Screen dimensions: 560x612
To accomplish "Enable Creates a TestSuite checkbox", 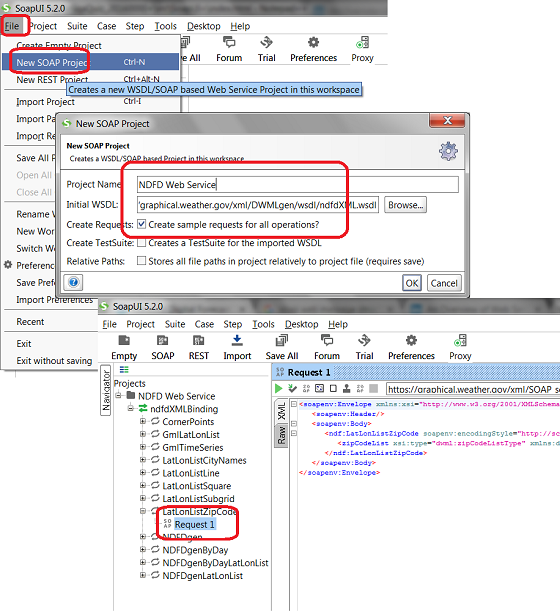I will point(141,243).
